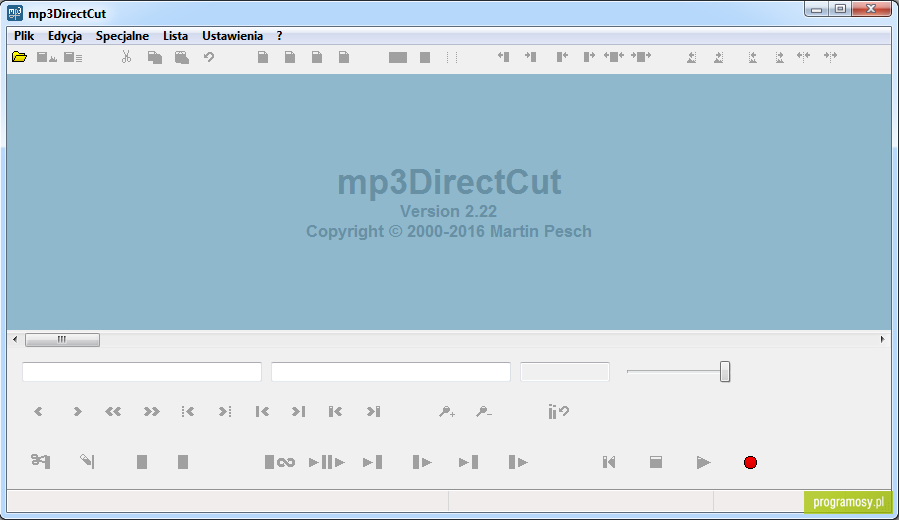Click the play-pause-play combined button

click(327, 462)
